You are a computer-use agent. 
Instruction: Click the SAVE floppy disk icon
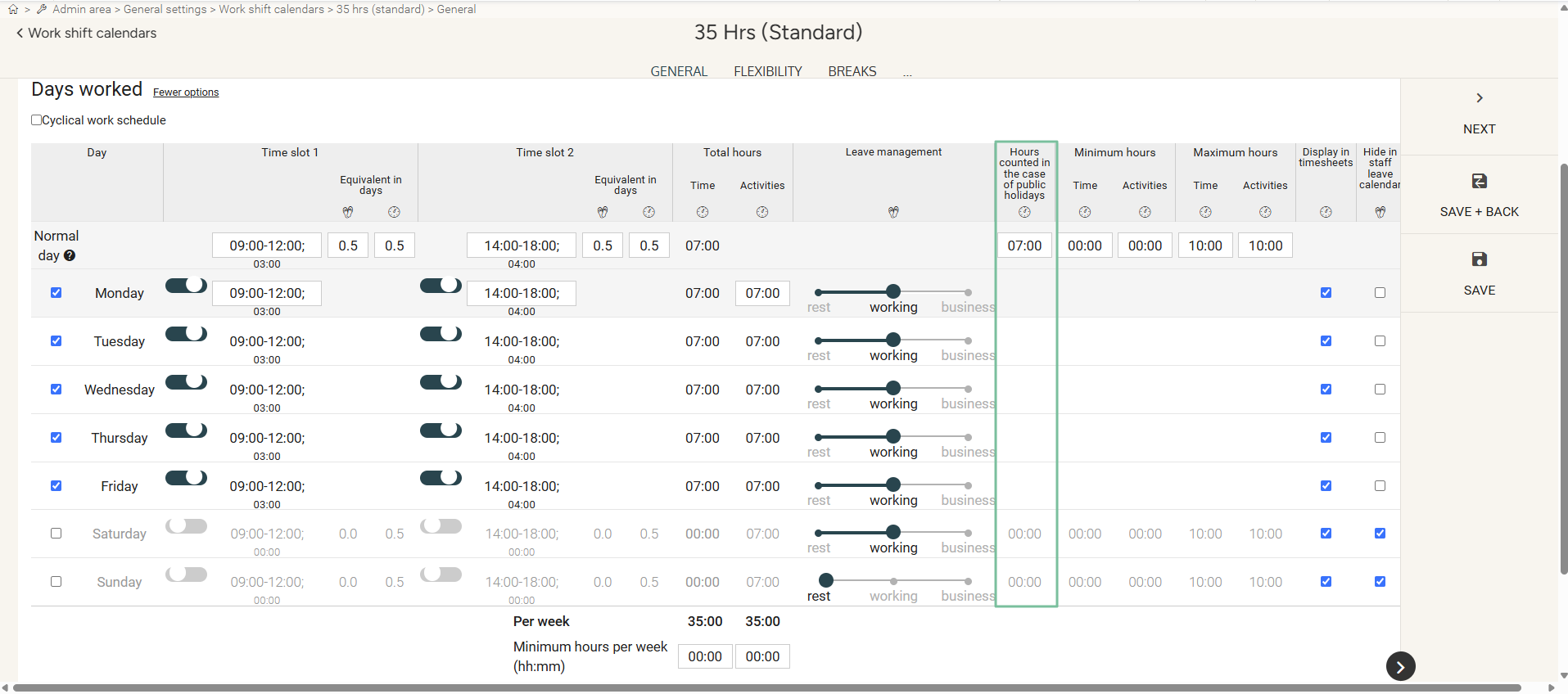click(1479, 259)
